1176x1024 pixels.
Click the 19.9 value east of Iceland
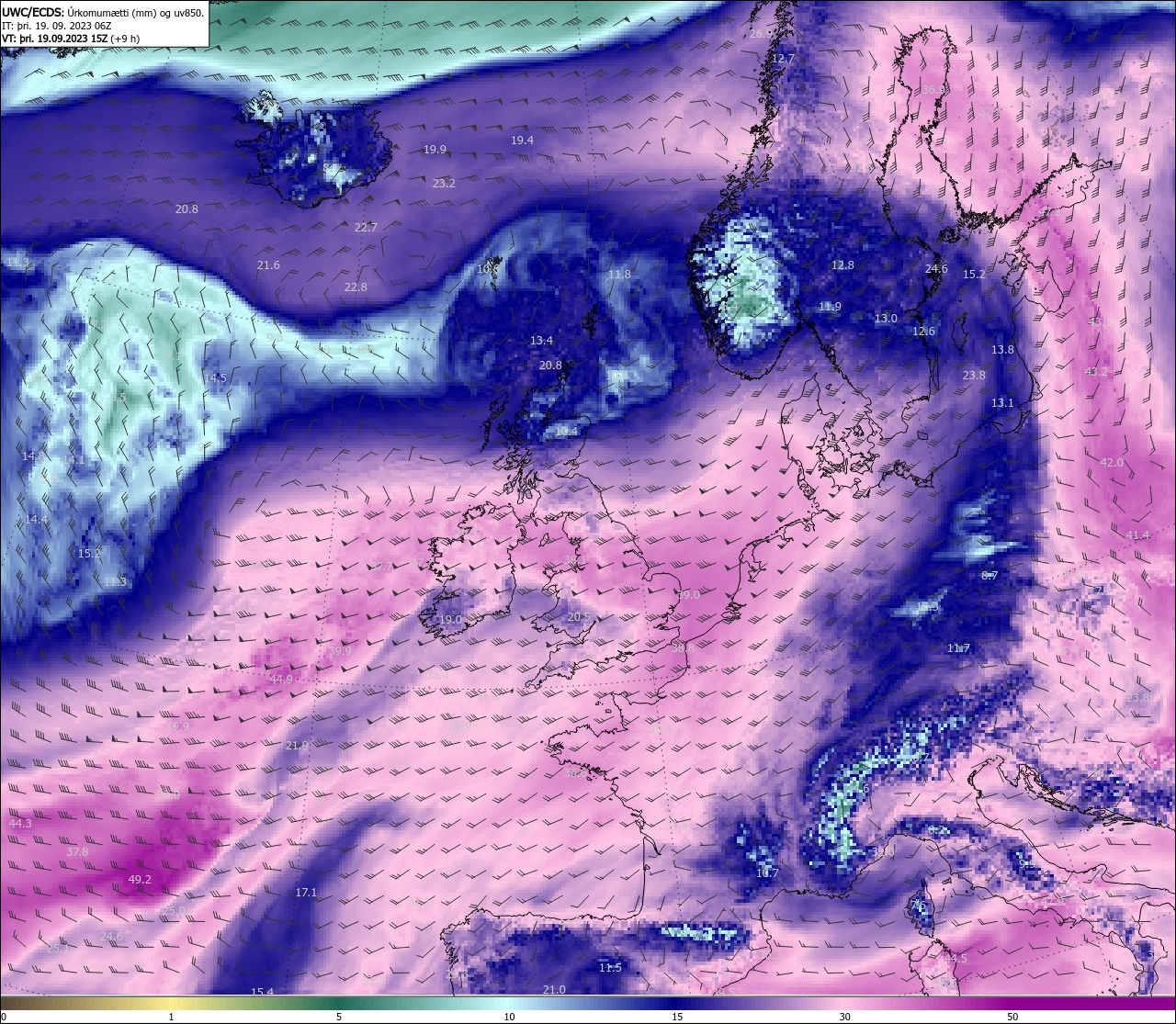435,149
